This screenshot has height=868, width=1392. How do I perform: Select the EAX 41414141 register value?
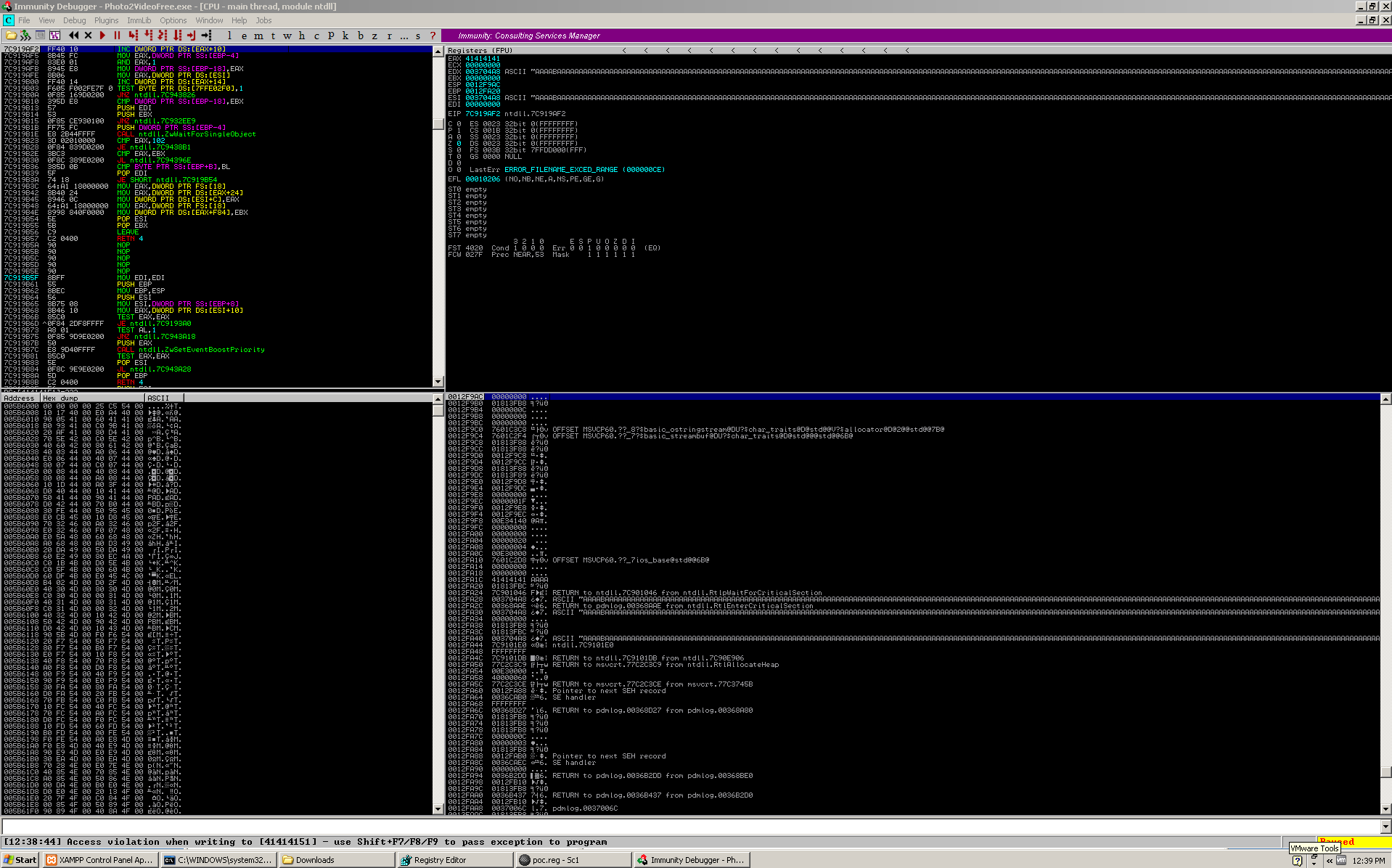pos(483,59)
